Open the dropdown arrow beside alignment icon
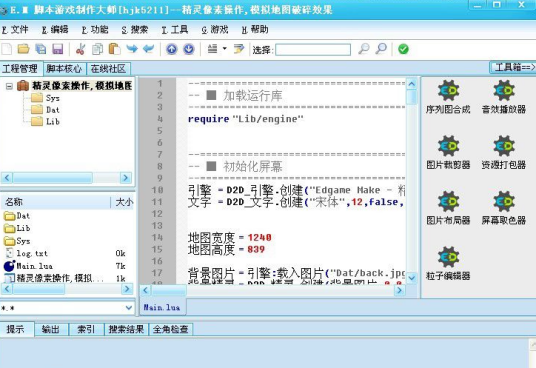Viewport: 536px width, 368px height. (x=225, y=49)
